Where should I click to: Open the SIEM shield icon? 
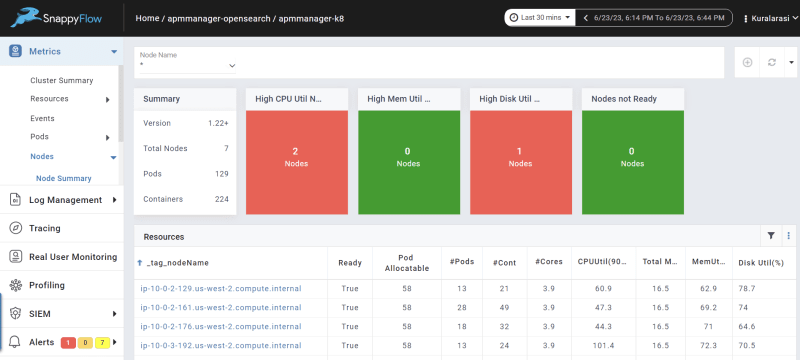pyautogui.click(x=15, y=314)
